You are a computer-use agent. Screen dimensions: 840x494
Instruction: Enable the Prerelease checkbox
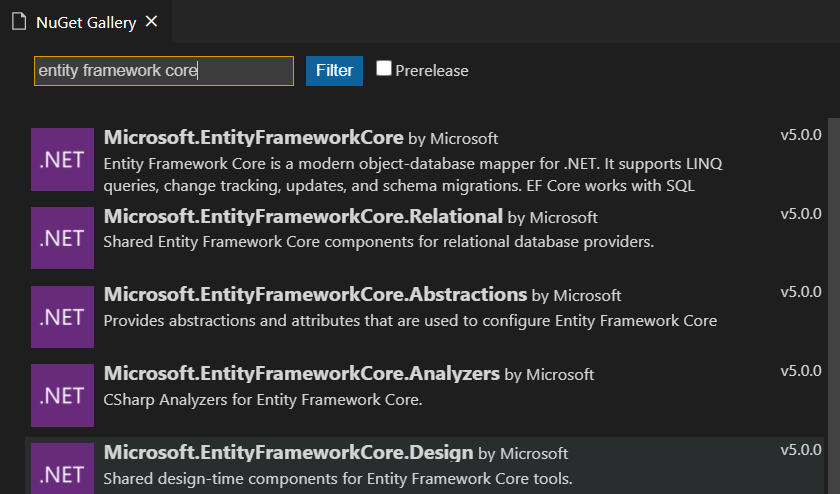[x=384, y=69]
